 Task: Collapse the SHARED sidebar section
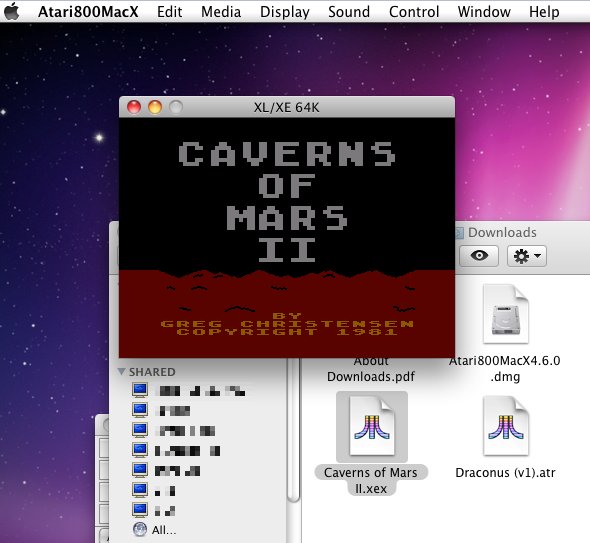[x=121, y=371]
